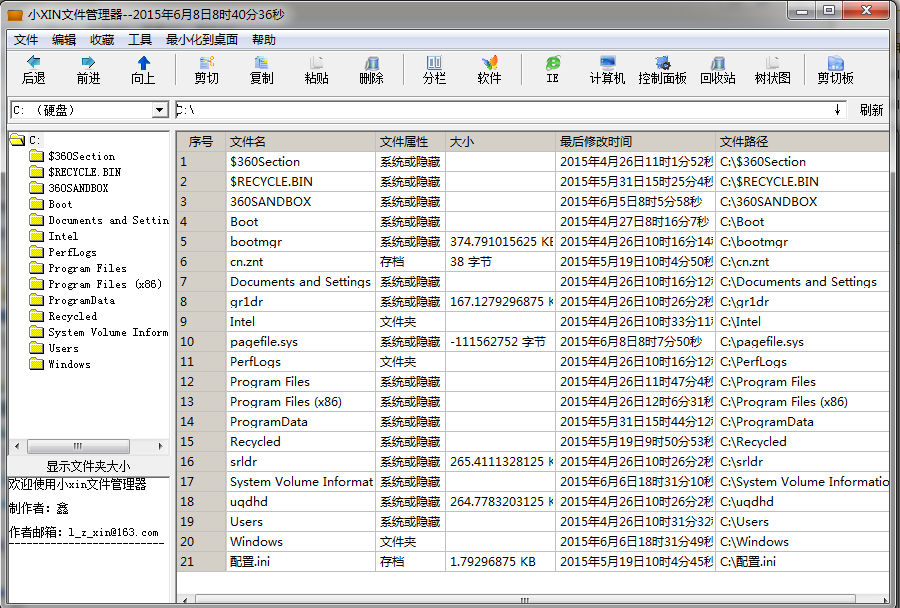Launch IE from the toolbar

[553, 70]
